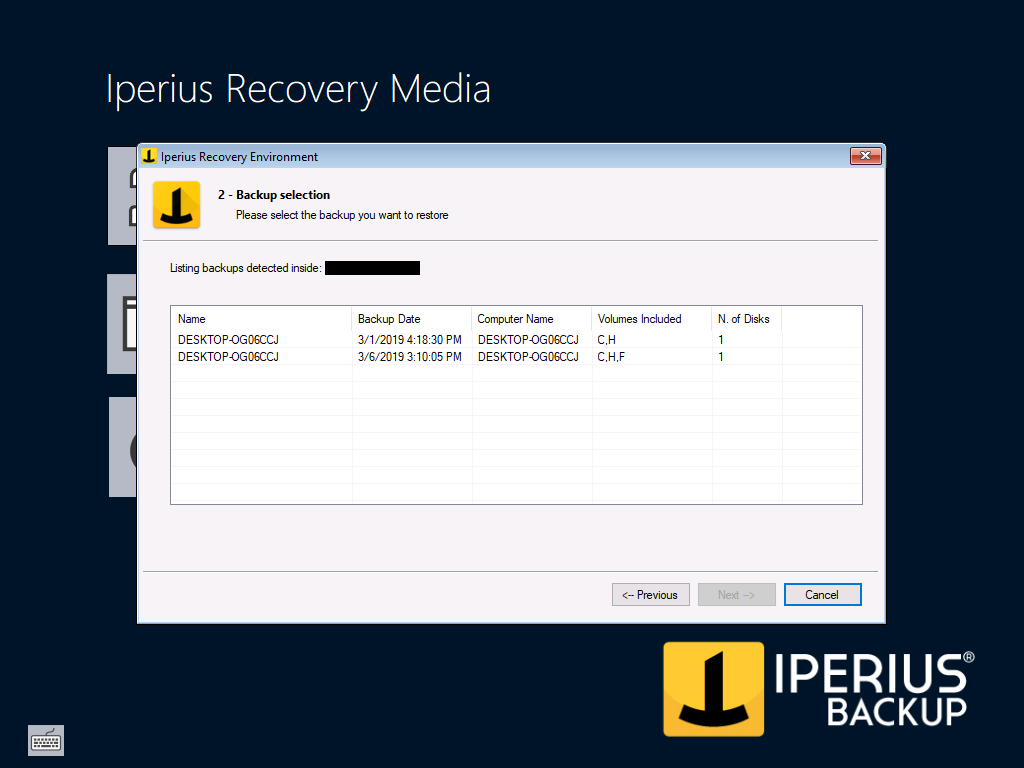Click the Volumes Included column header
The width and height of the screenshot is (1024, 768).
coord(650,318)
